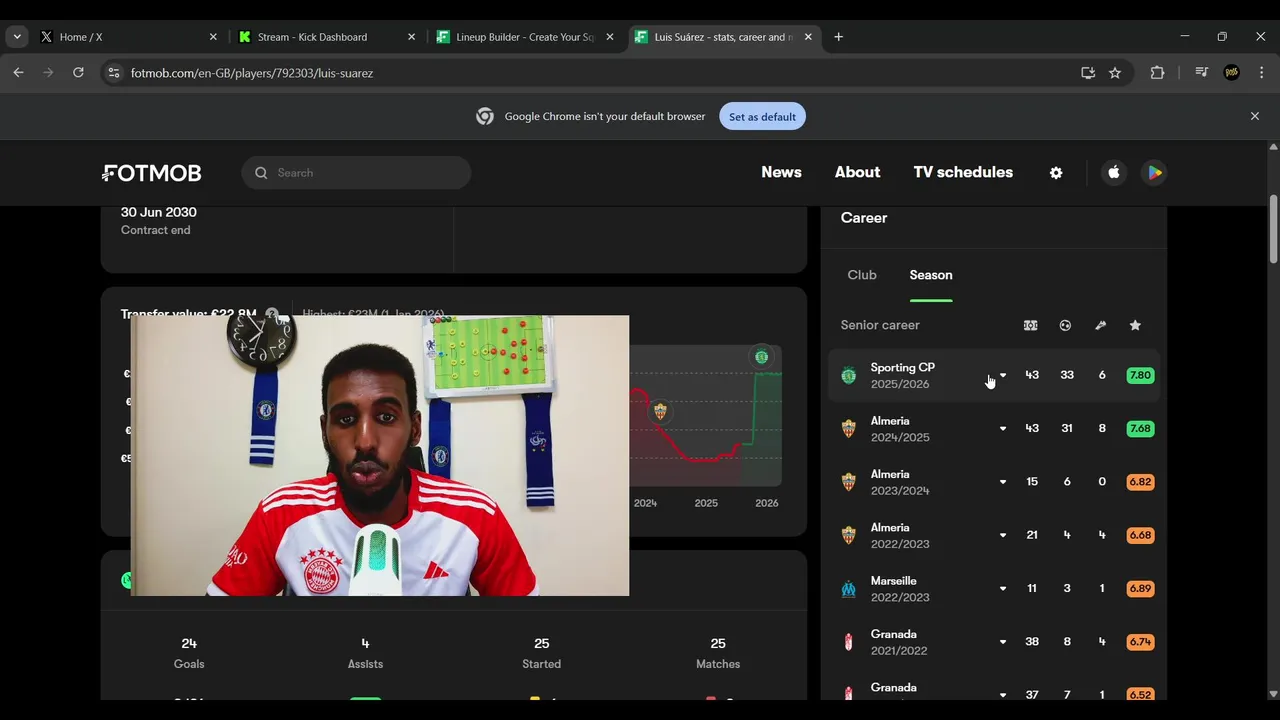The width and height of the screenshot is (1280, 720).
Task: Expand Almeria 2022/2023 season row
Action: [1003, 535]
